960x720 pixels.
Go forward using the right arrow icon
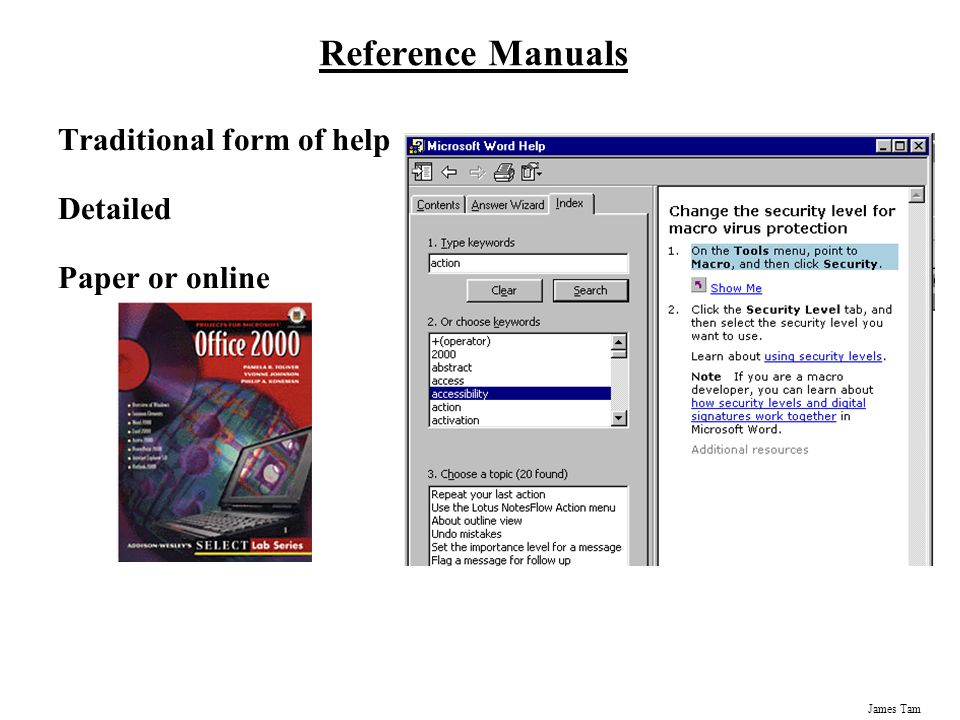coord(477,173)
